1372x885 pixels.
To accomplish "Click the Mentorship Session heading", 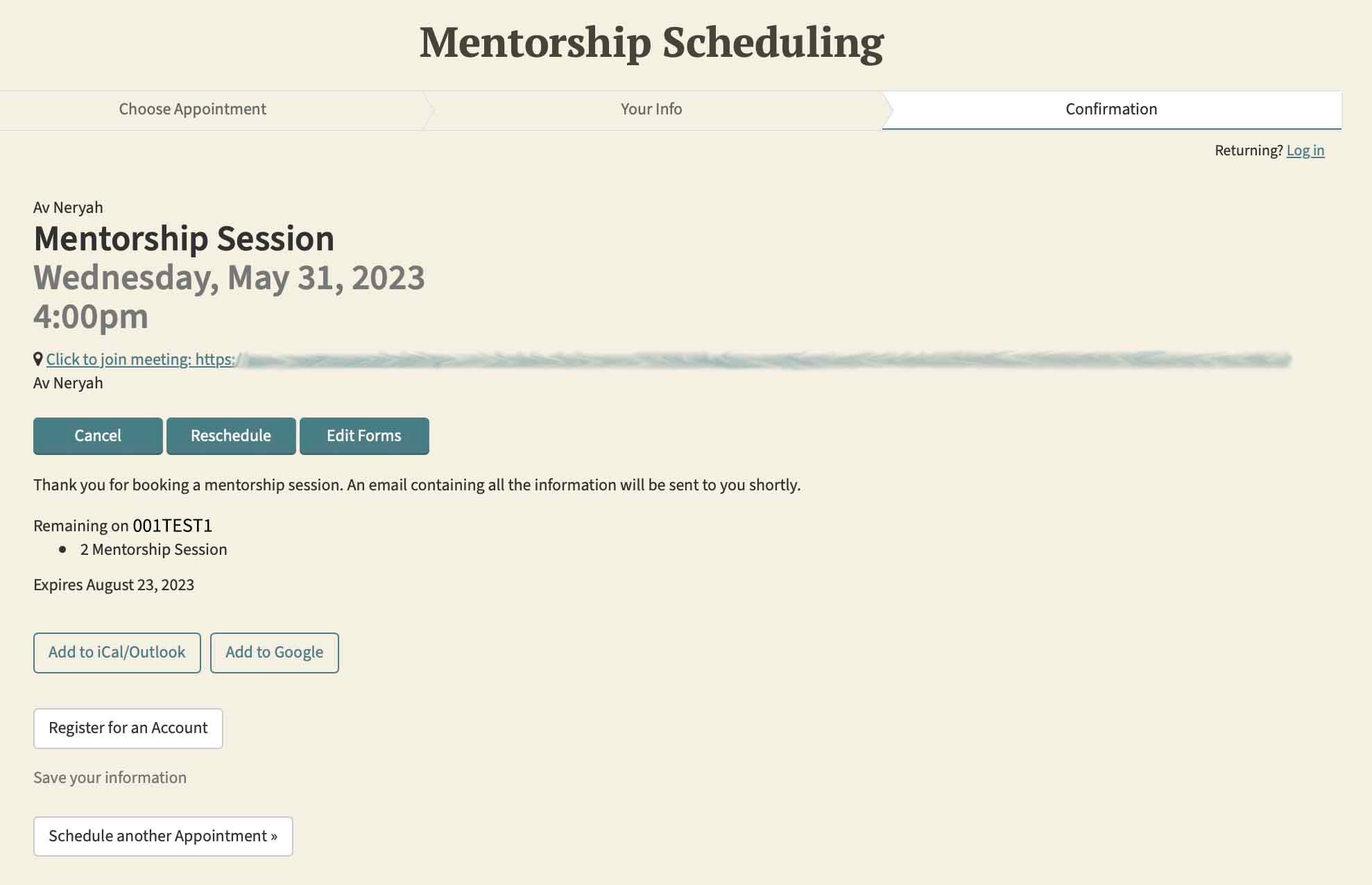I will pyautogui.click(x=183, y=239).
